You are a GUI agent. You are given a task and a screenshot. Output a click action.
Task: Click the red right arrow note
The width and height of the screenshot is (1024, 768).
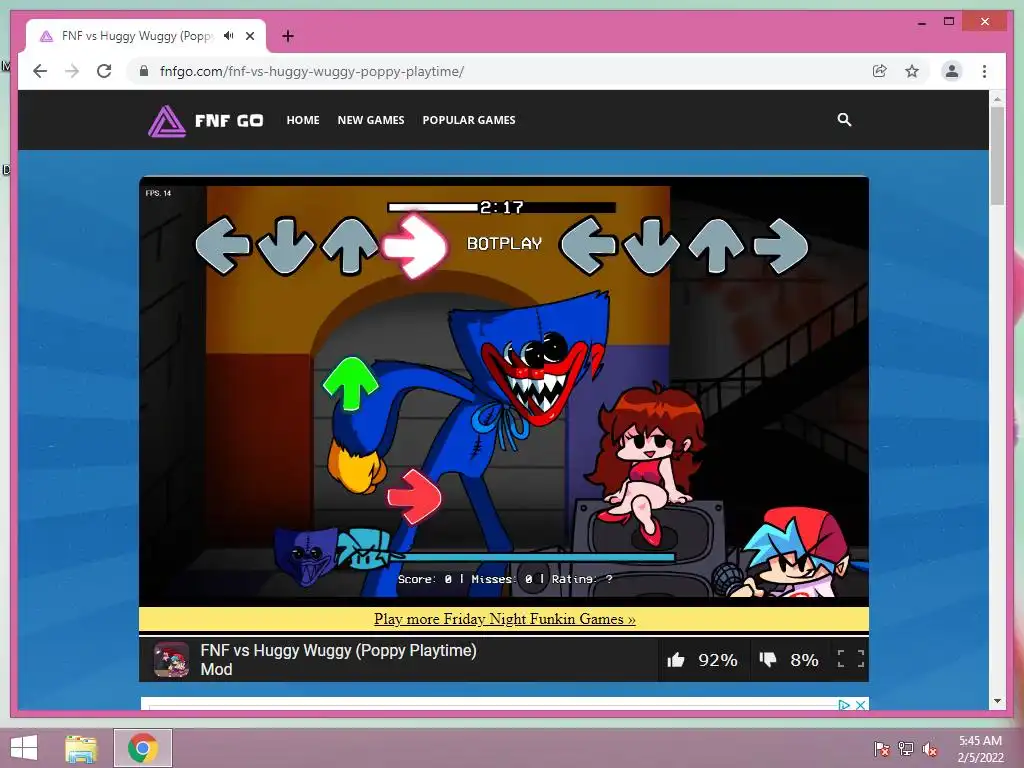coord(414,496)
